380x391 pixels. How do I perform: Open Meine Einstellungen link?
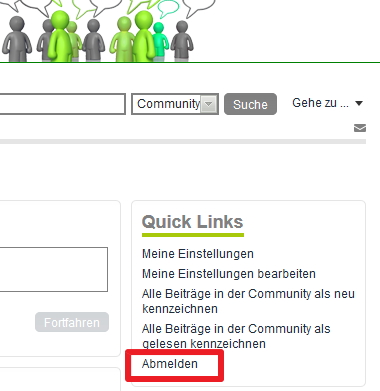pyautogui.click(x=198, y=254)
